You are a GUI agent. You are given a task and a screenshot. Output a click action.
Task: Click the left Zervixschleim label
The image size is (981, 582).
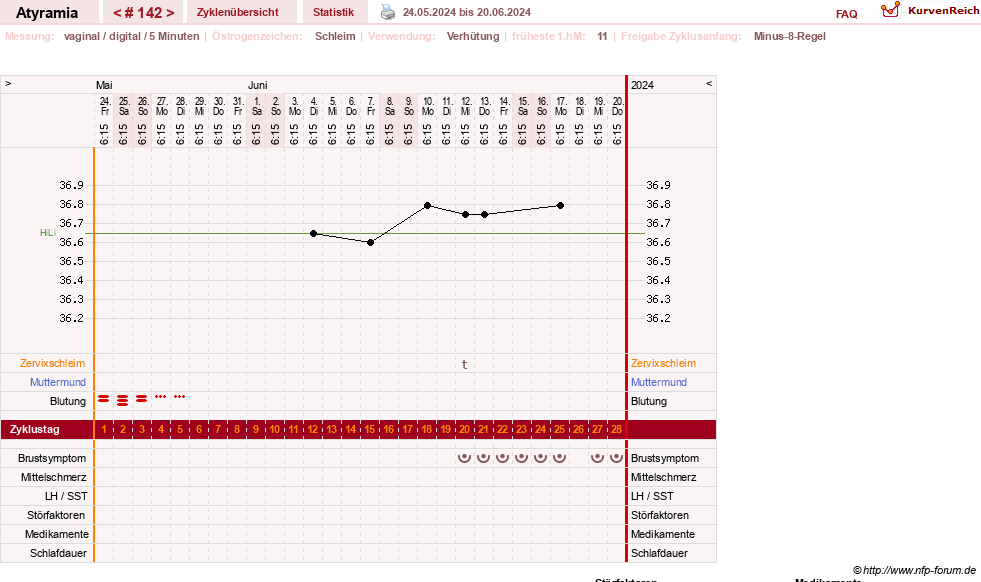[53, 363]
